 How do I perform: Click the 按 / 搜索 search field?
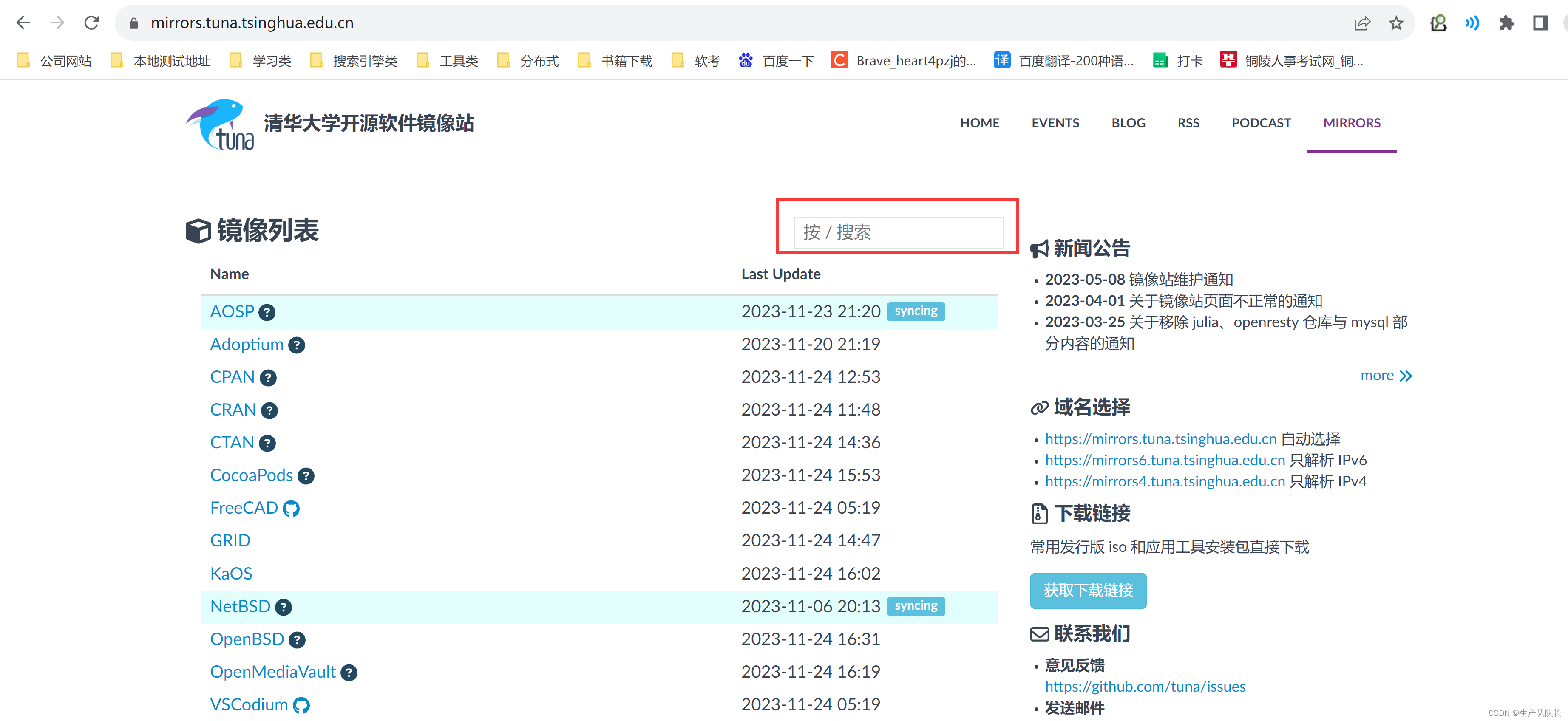click(x=899, y=232)
